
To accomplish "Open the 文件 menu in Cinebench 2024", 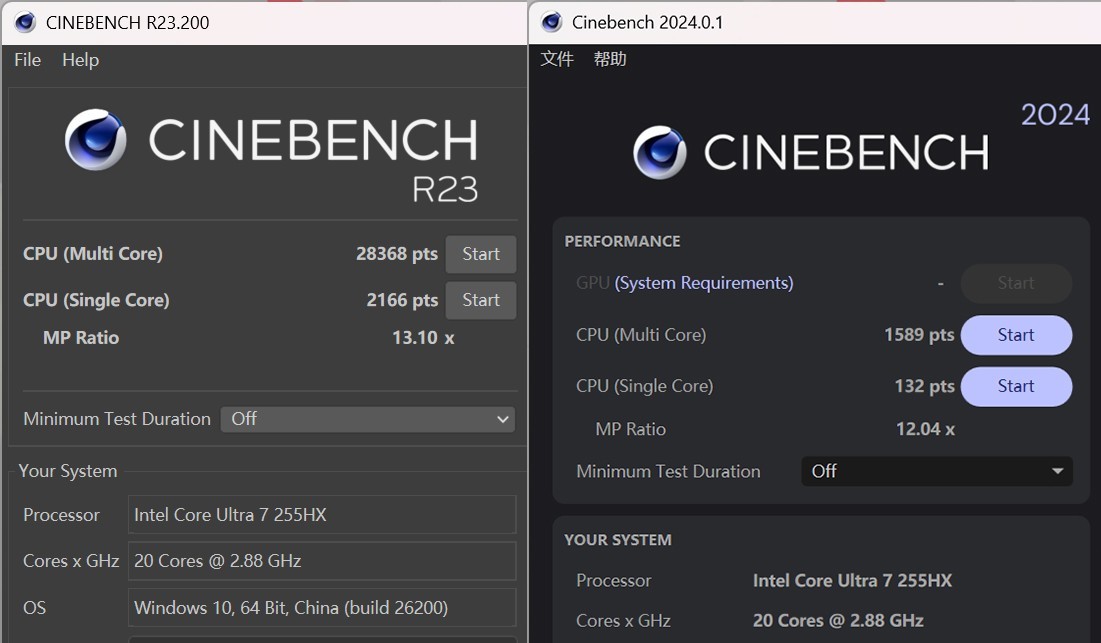I will coord(557,59).
